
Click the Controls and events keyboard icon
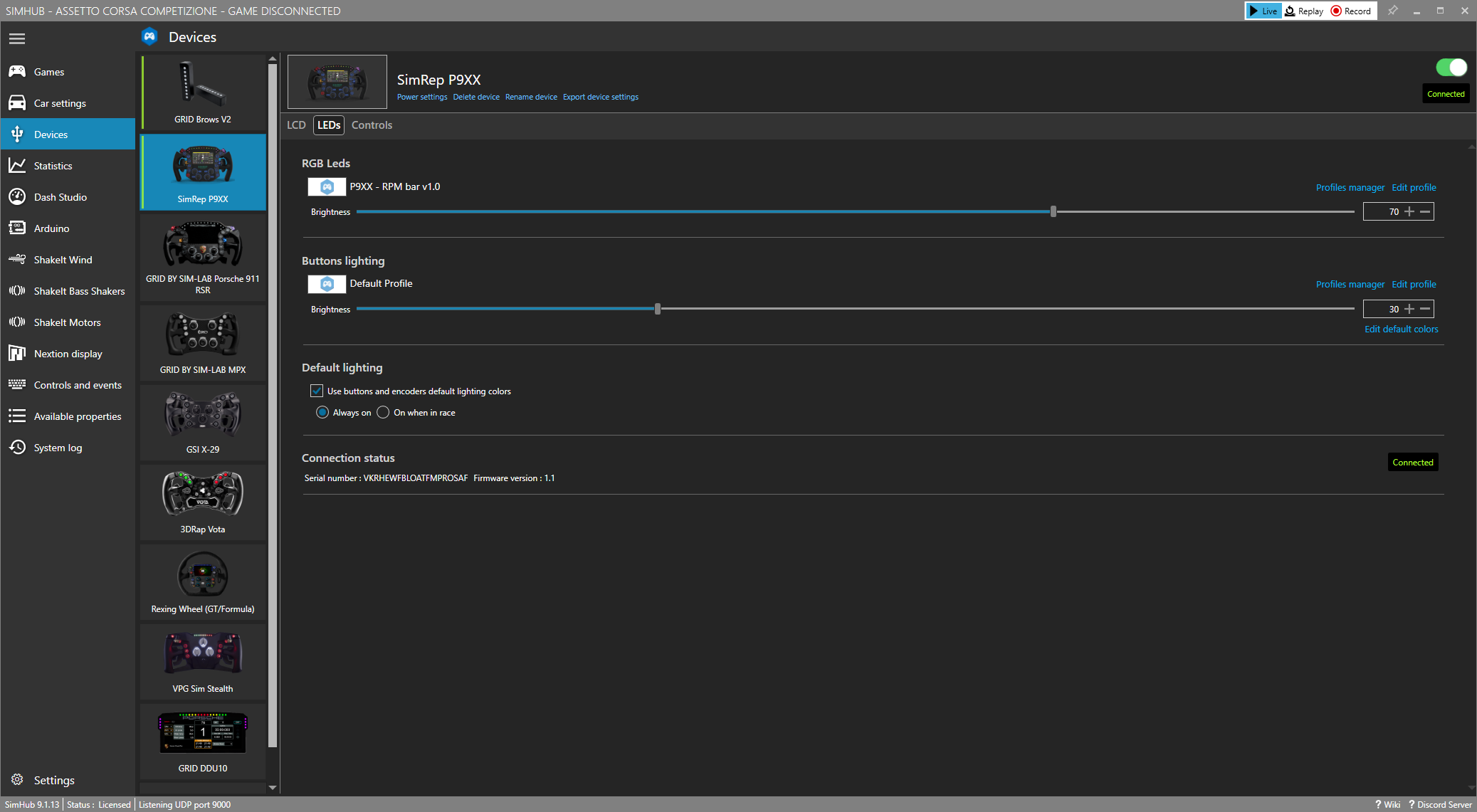point(17,384)
